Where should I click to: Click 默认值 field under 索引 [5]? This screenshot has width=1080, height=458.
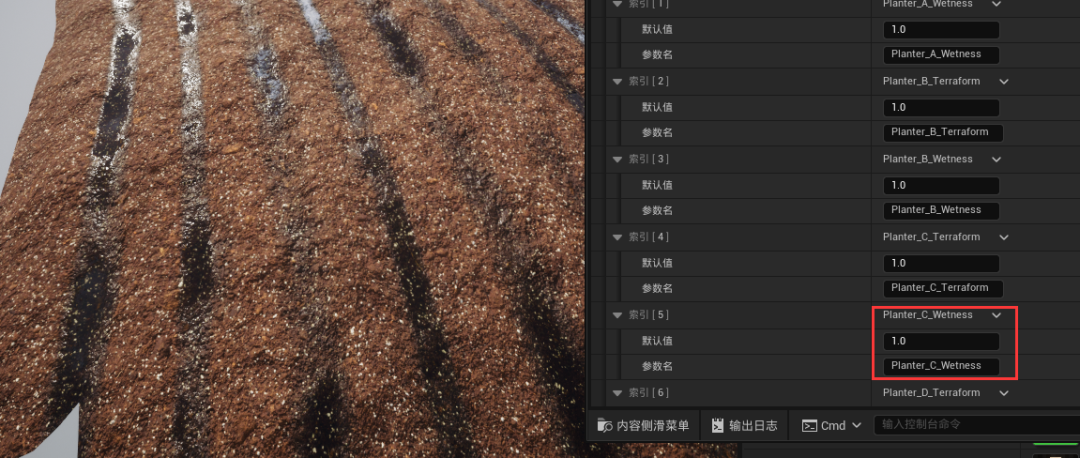pos(941,341)
